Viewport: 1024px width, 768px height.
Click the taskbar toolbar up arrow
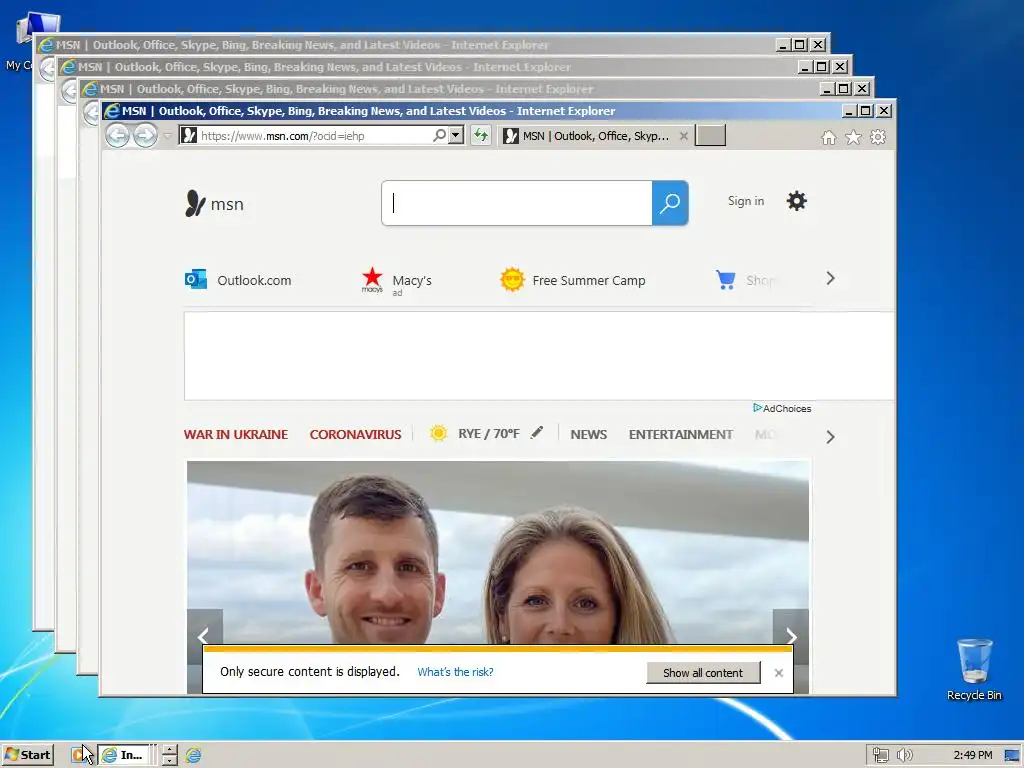[x=170, y=750]
